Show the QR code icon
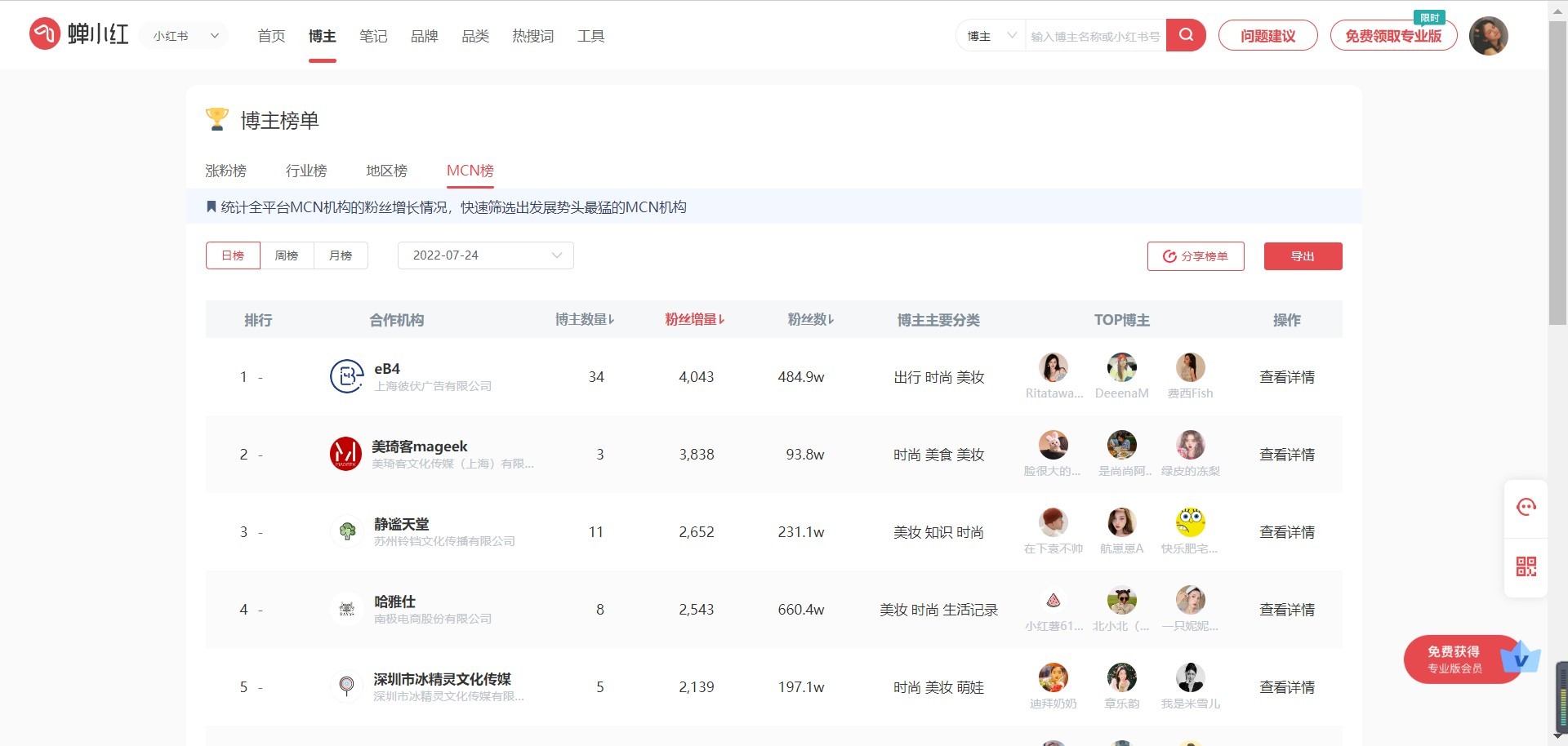 [1526, 566]
